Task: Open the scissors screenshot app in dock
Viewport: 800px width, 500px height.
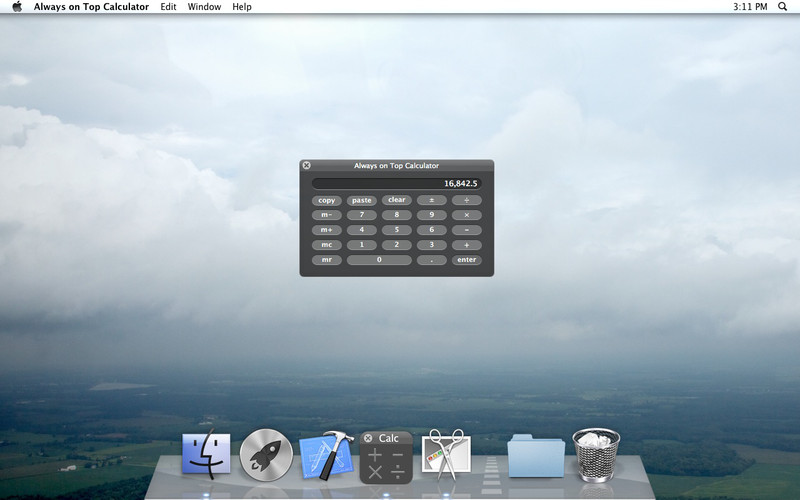Action: coord(446,454)
